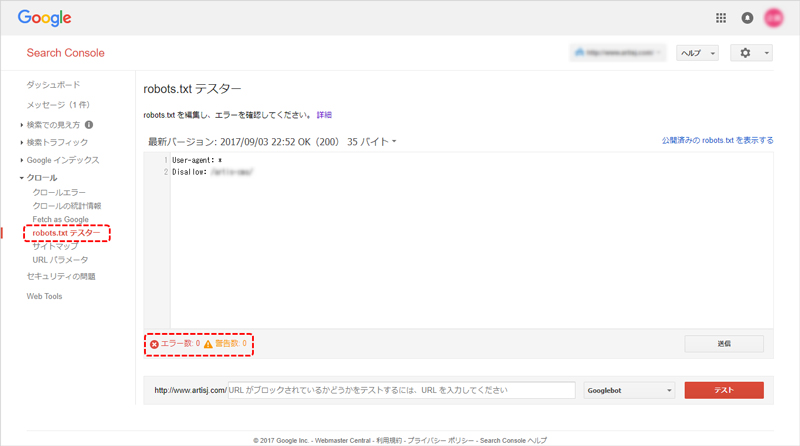Screen dimensions: 800x446
Task: Click the 詳細 link
Action: 324,115
